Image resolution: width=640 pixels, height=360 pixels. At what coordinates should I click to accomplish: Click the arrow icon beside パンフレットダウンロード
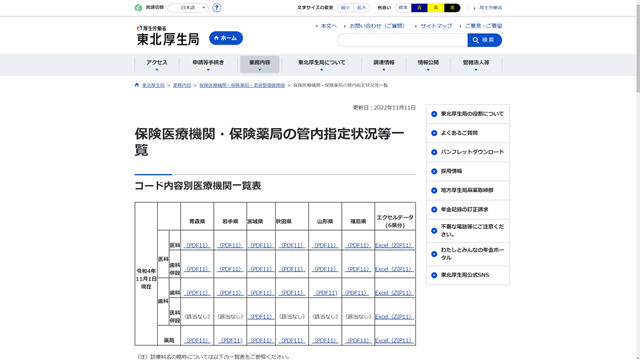[x=434, y=152]
